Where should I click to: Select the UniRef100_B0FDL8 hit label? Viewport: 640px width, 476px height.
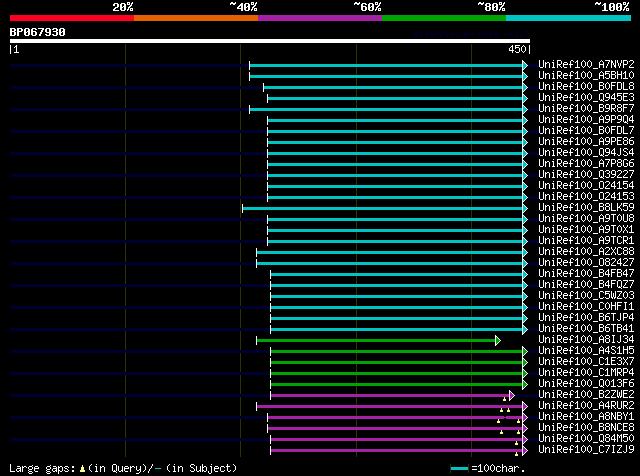586,87
